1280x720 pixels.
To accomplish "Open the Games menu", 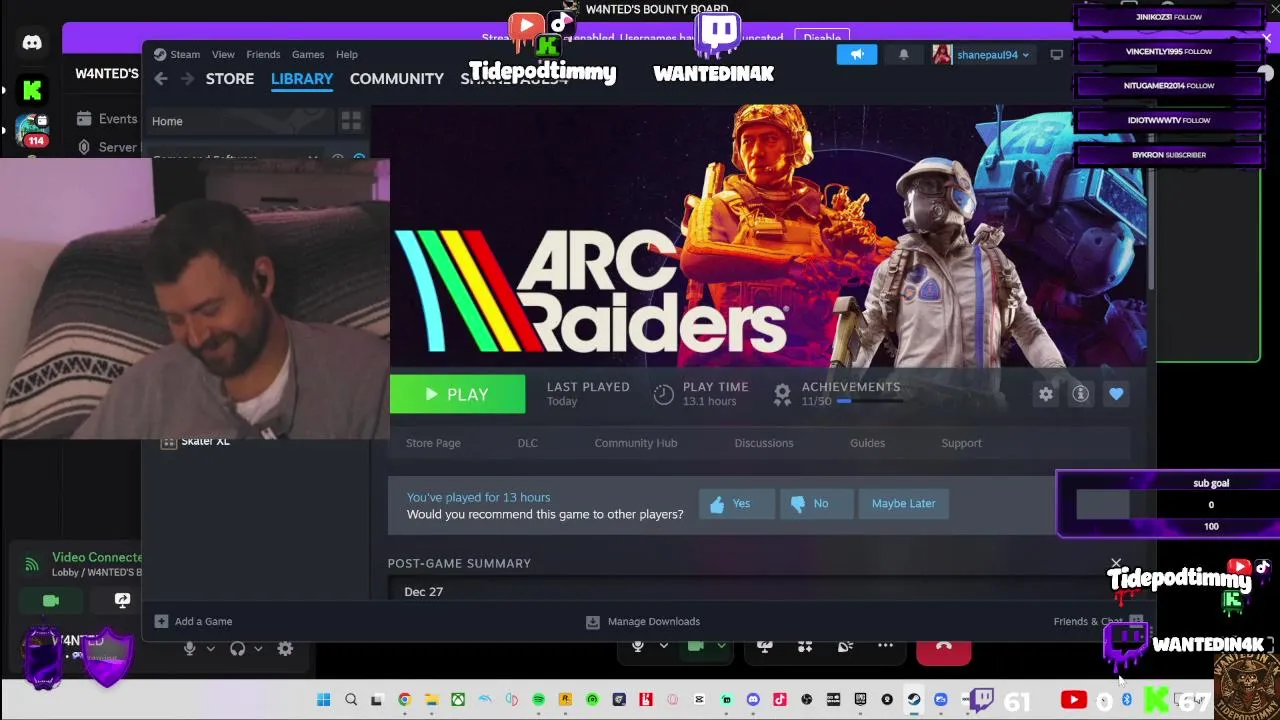I will pos(308,54).
